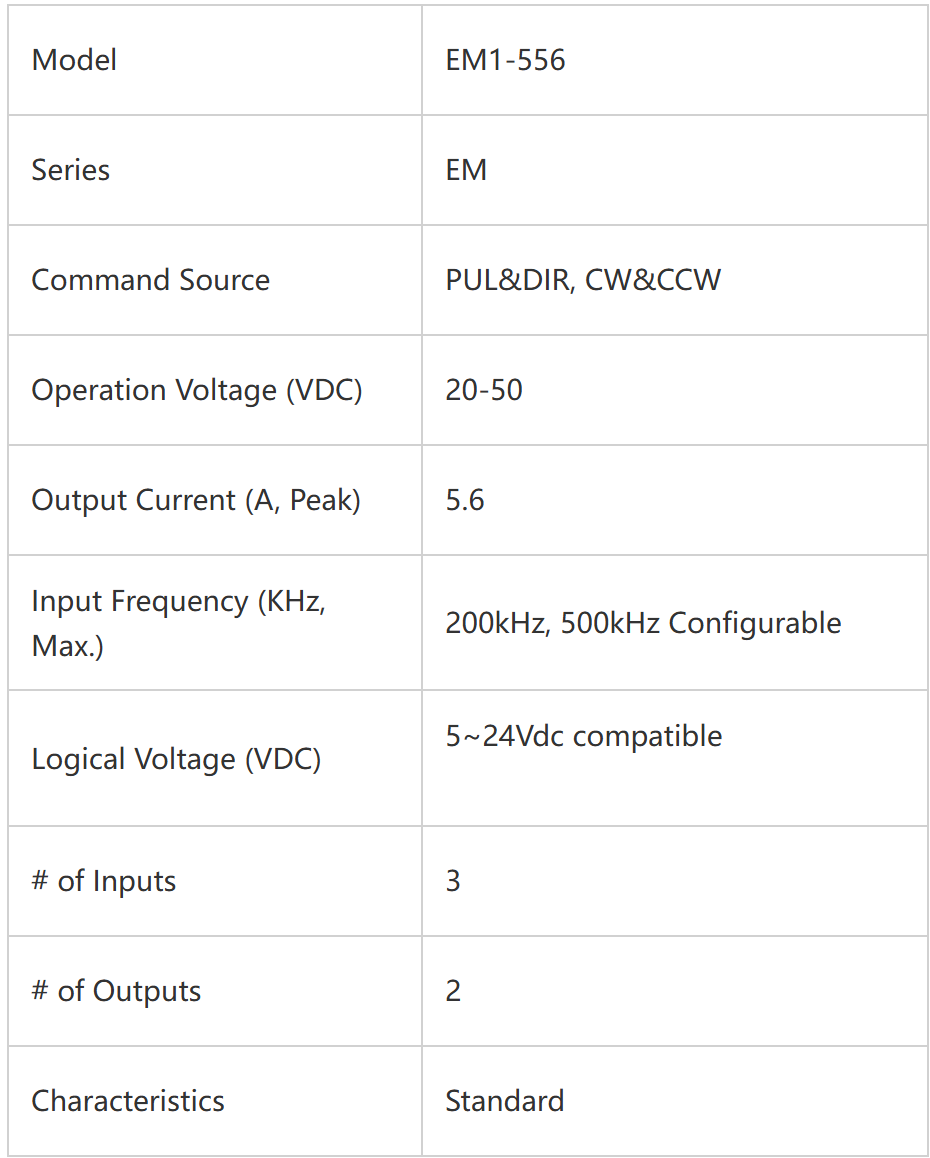Click the Logical Voltage (VDC) label
Viewport: 930px width, 1158px height.
(x=177, y=759)
